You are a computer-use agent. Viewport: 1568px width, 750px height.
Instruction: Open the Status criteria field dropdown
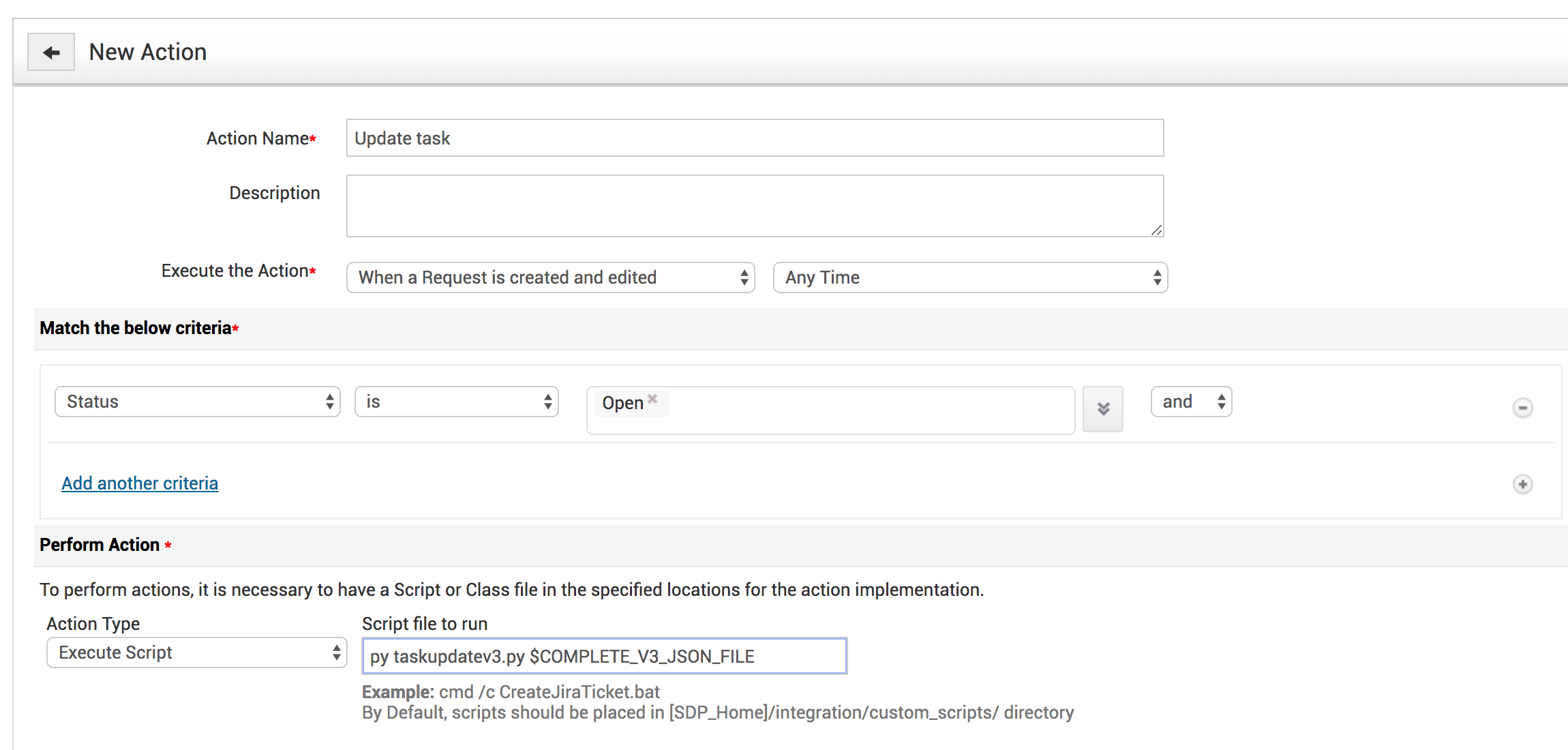[x=197, y=402]
